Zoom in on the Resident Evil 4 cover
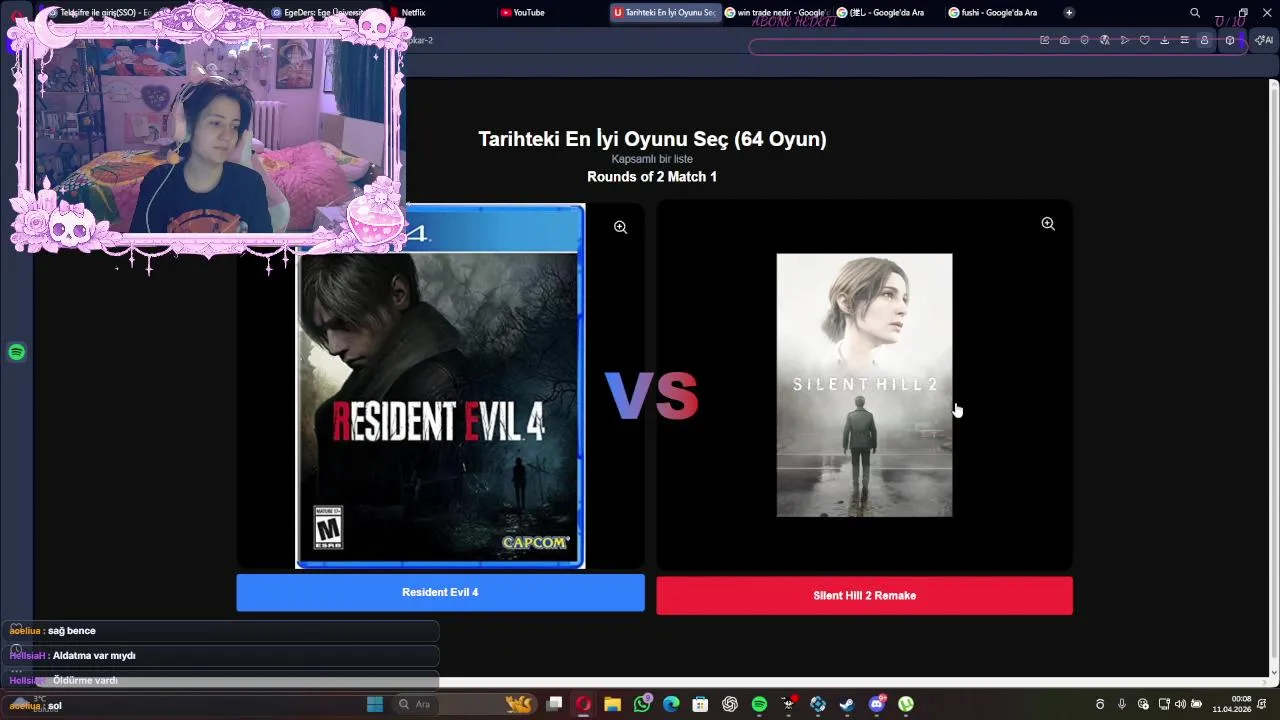 pos(620,227)
